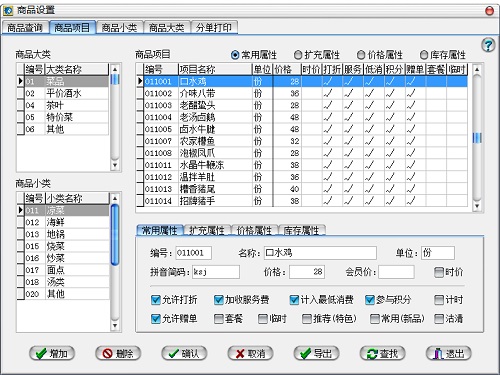Select the 卤水牛腱 item row
Viewport: 500px width, 375px height.
click(x=302, y=129)
